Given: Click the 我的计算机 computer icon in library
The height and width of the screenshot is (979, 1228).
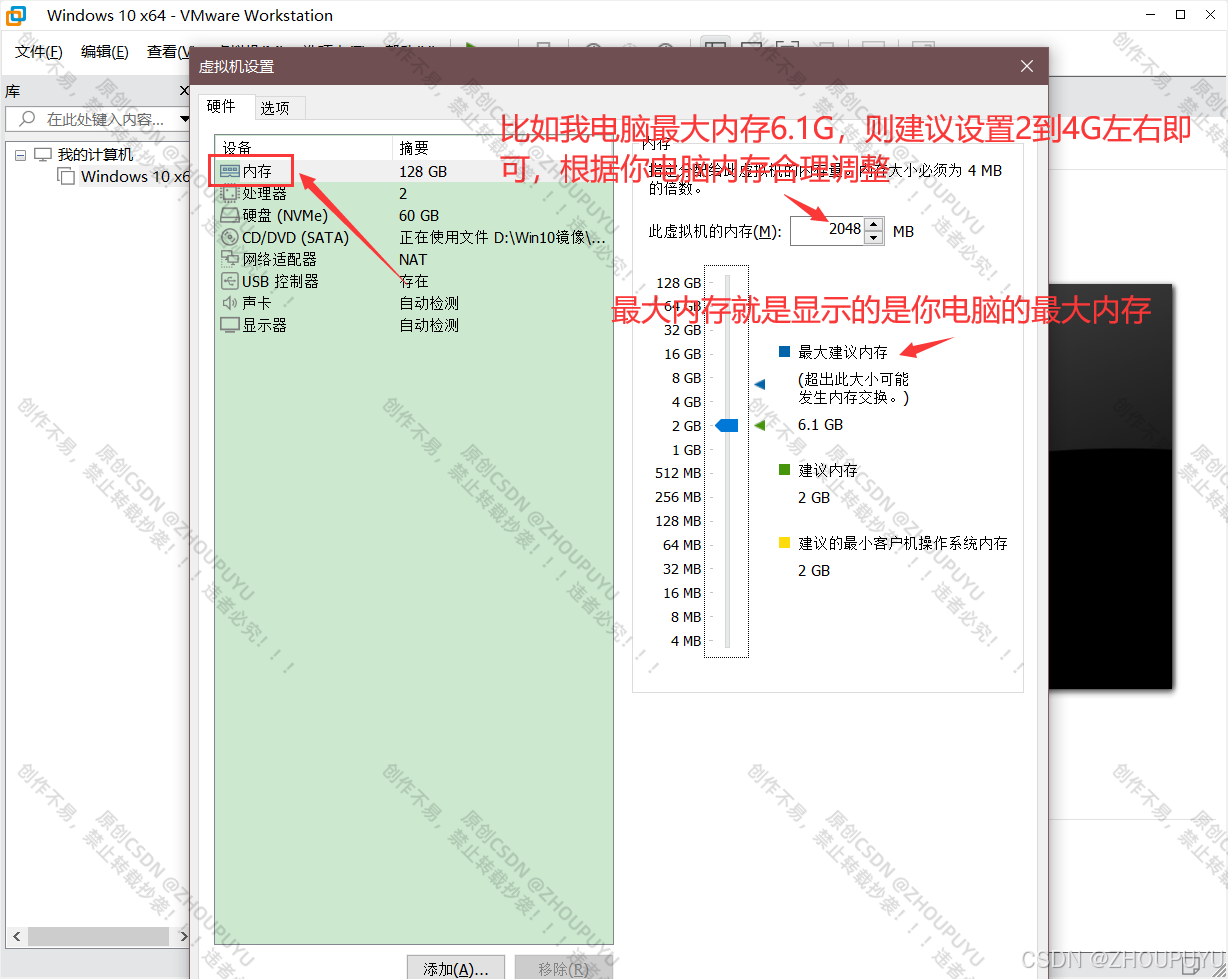Looking at the screenshot, I should pyautogui.click(x=43, y=155).
